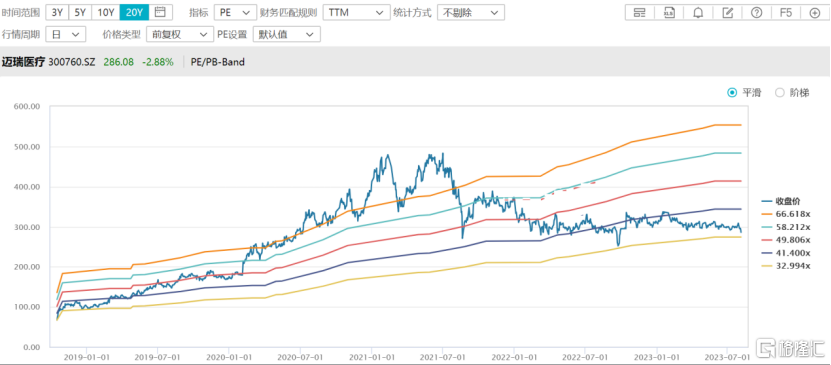Click the price 286.08

coord(119,62)
